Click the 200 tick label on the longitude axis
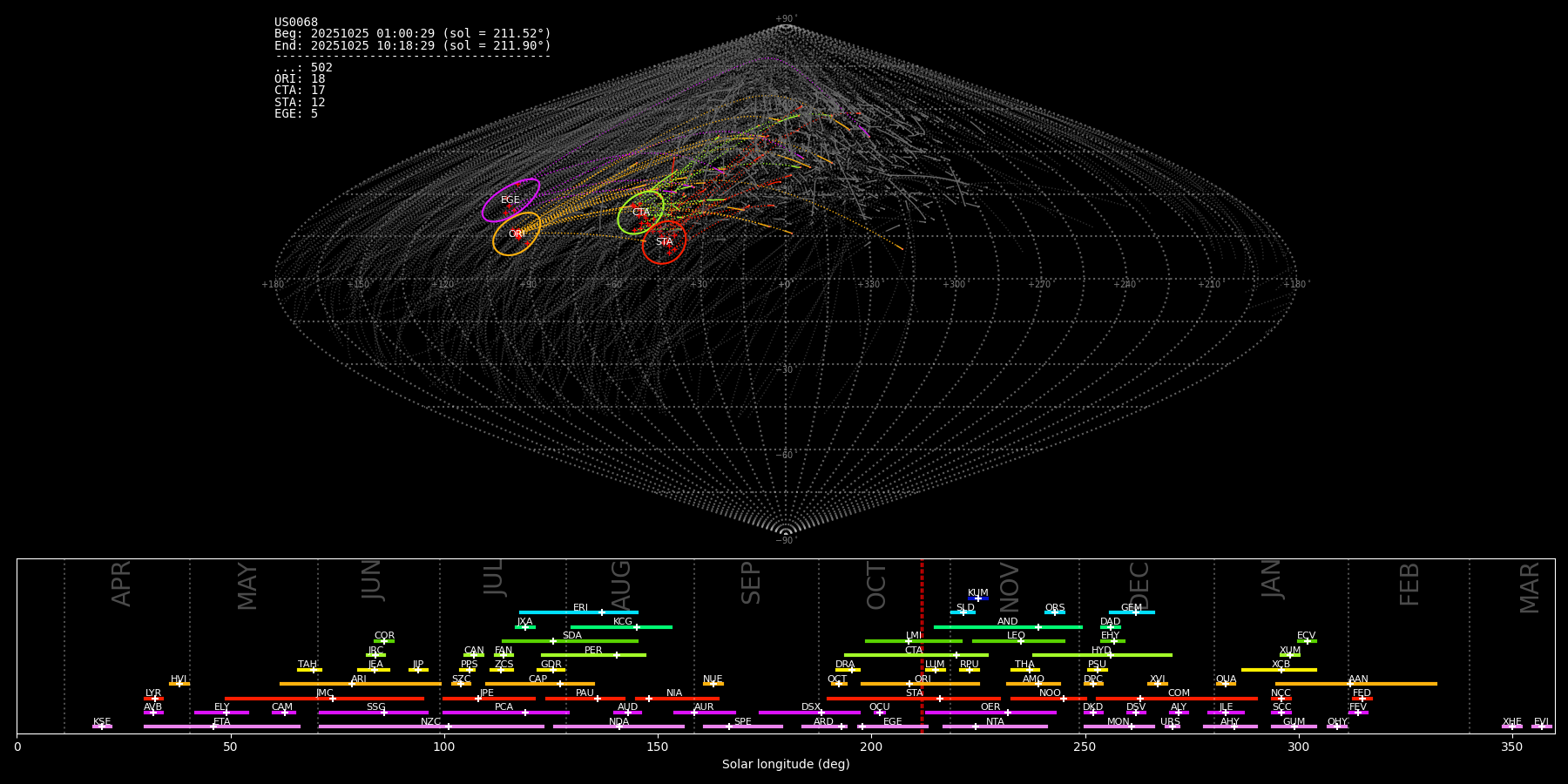1568x784 pixels. pos(871,747)
